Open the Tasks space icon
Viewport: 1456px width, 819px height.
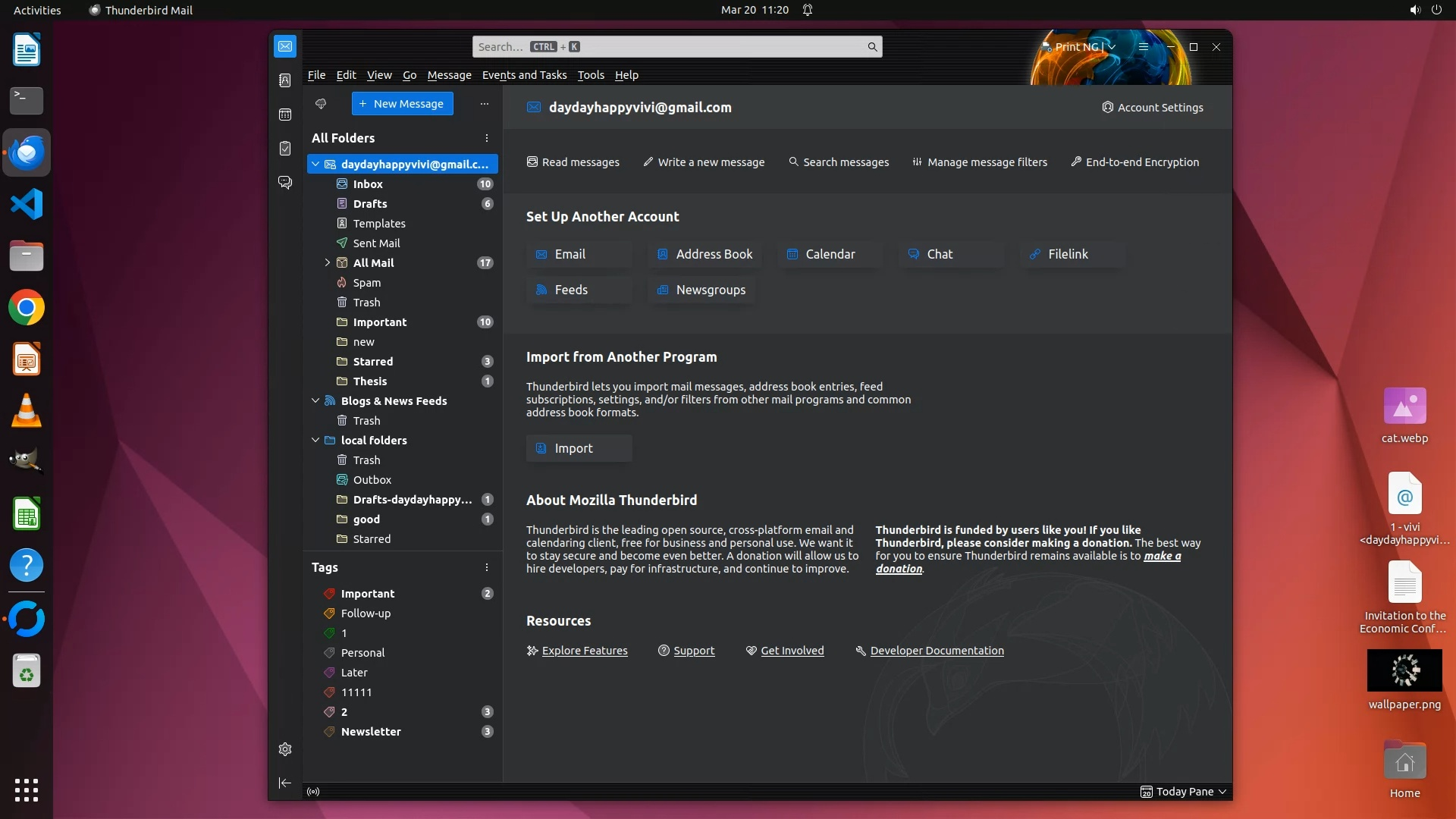[285, 149]
